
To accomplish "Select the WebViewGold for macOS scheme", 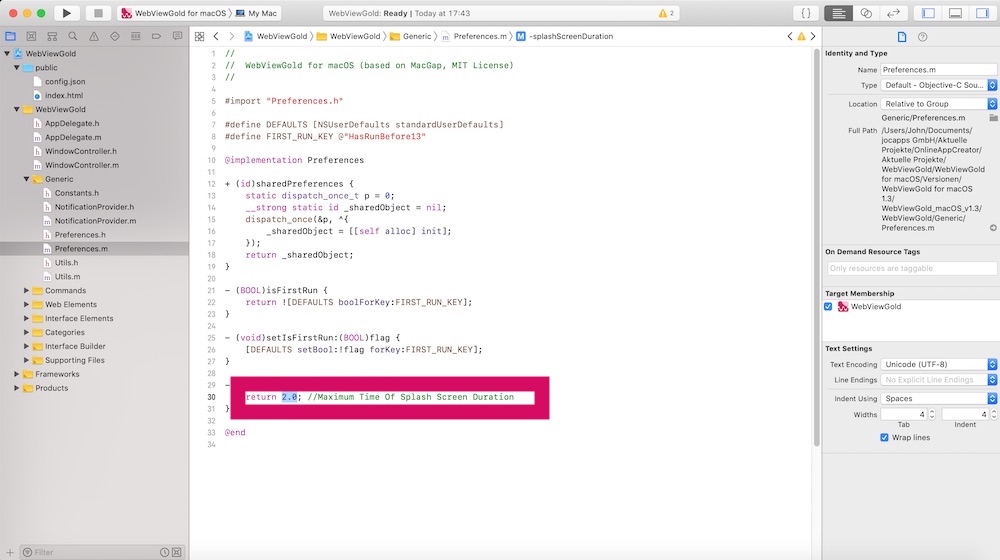I will click(173, 13).
